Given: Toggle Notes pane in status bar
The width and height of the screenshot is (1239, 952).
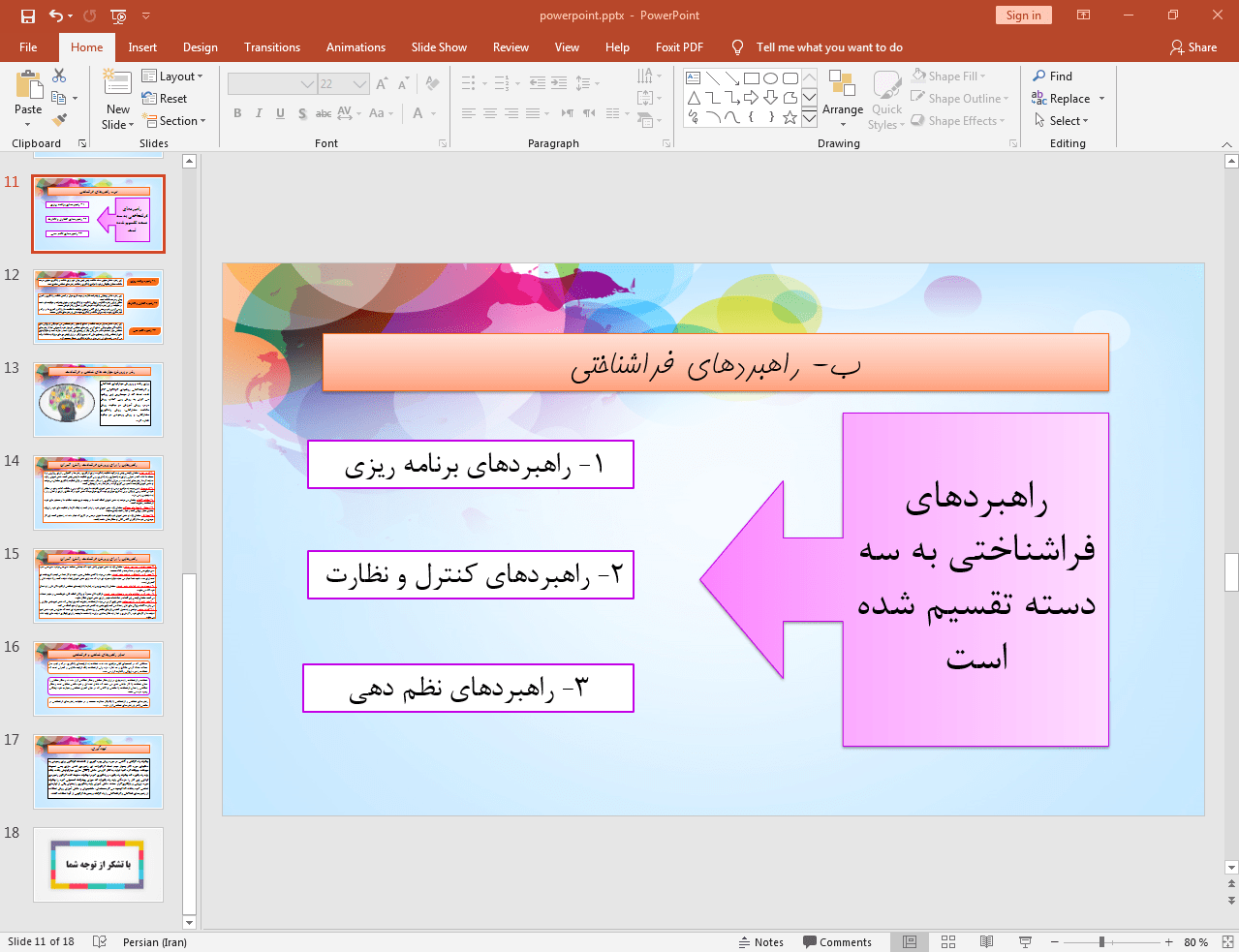Looking at the screenshot, I should (761, 941).
